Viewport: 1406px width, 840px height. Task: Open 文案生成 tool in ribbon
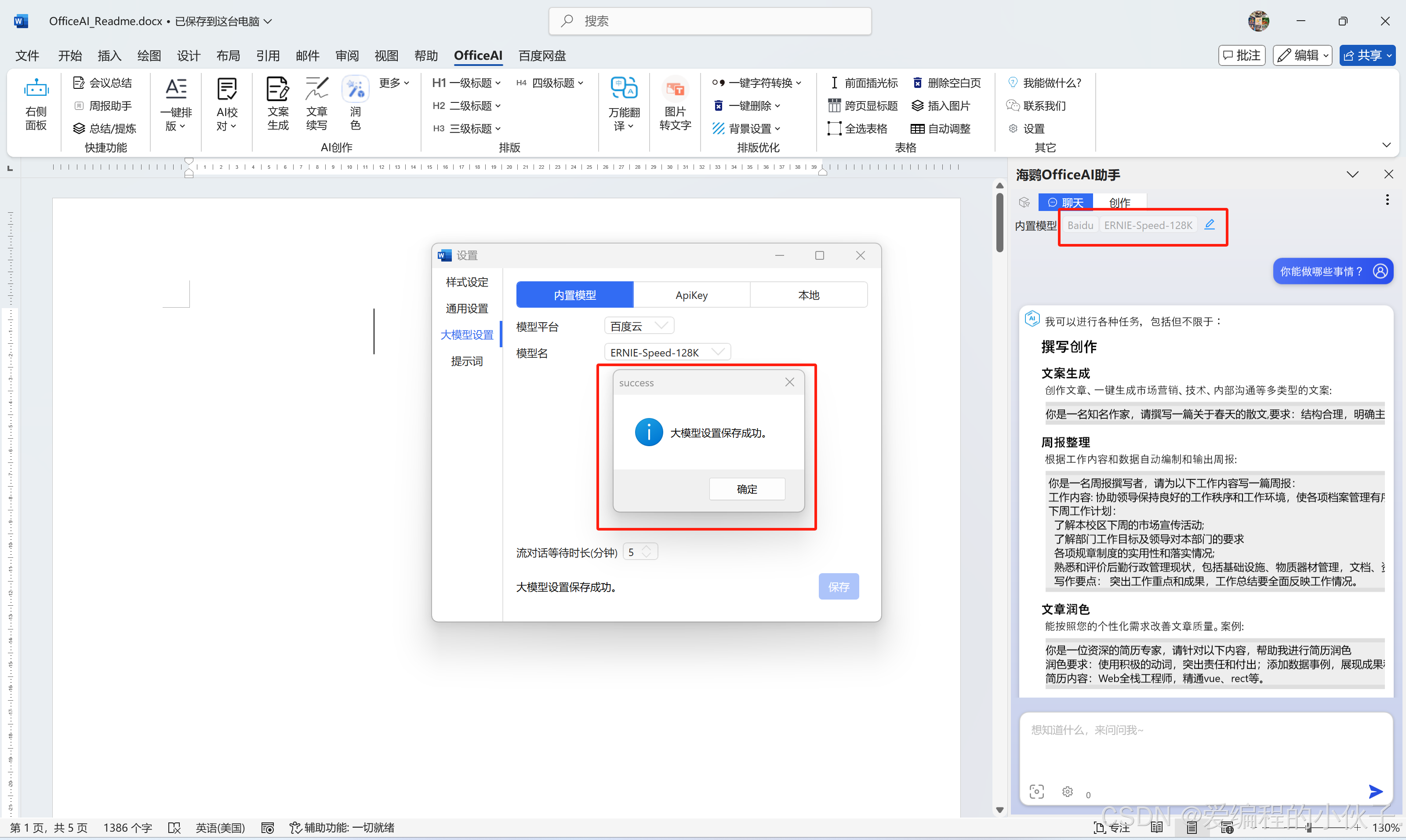pos(277,89)
